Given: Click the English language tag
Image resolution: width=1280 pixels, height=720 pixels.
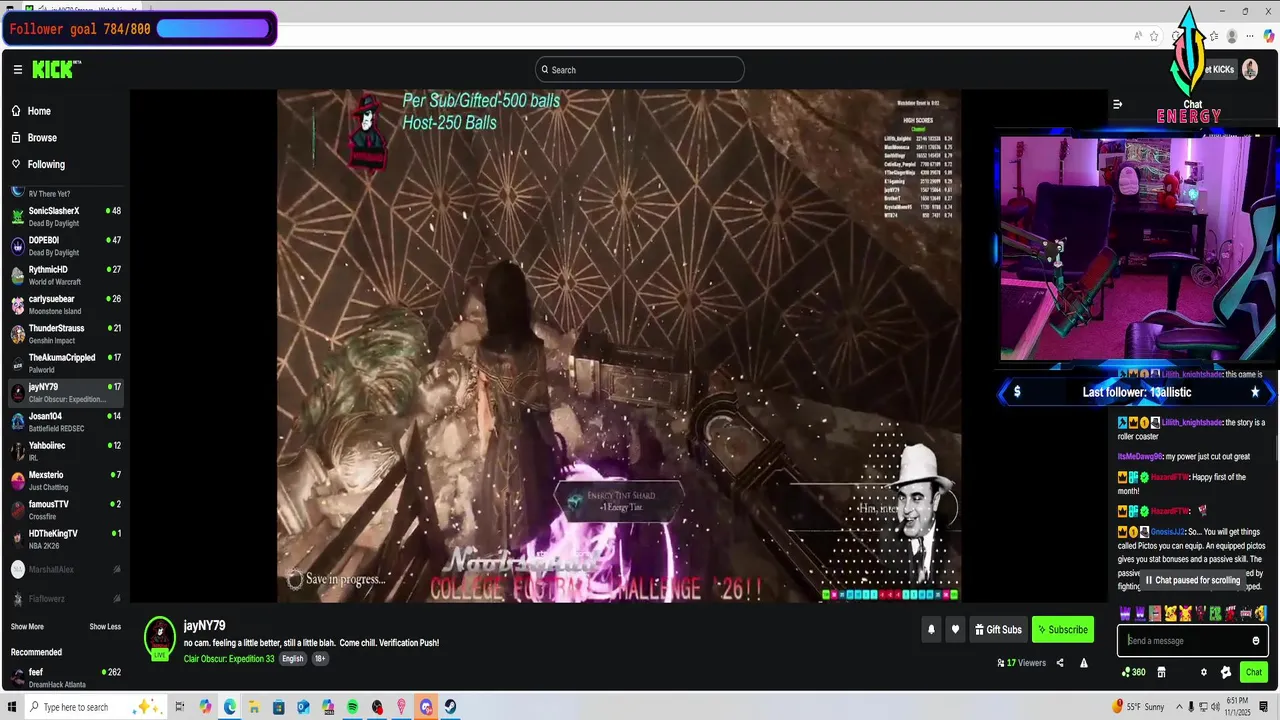Looking at the screenshot, I should click(292, 659).
